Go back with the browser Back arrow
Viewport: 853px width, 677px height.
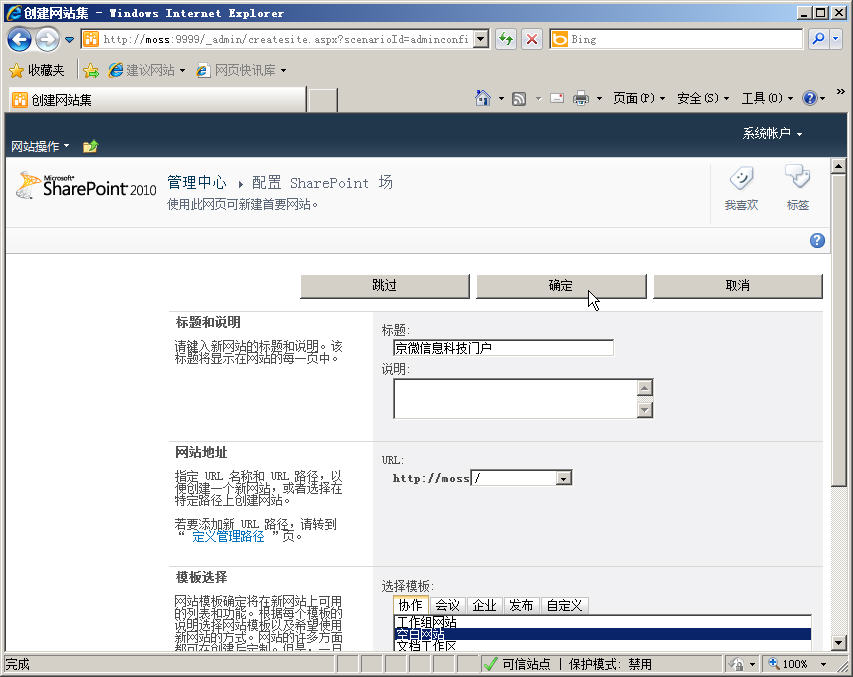[x=20, y=39]
